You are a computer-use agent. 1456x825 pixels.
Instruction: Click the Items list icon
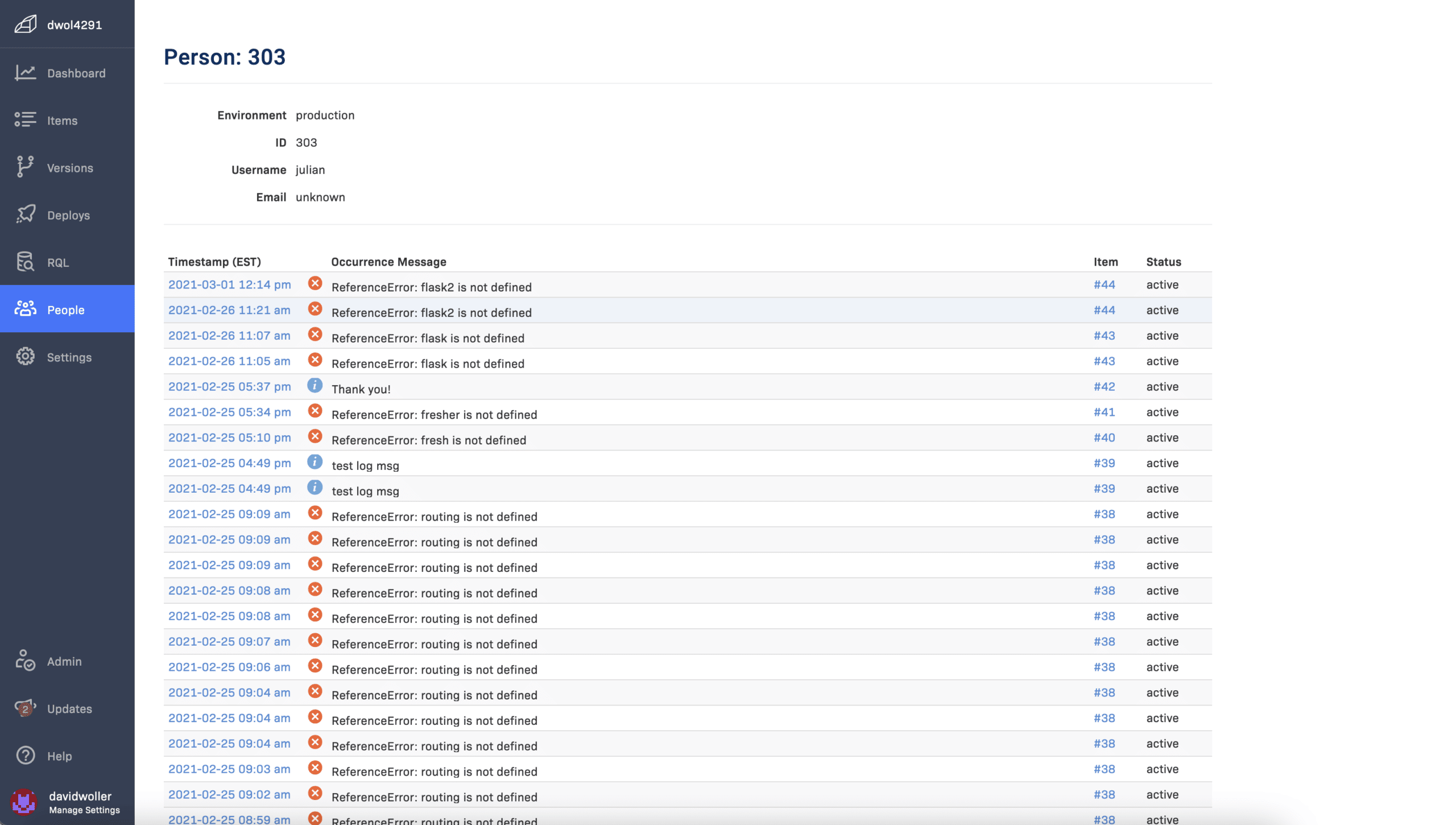click(x=25, y=119)
